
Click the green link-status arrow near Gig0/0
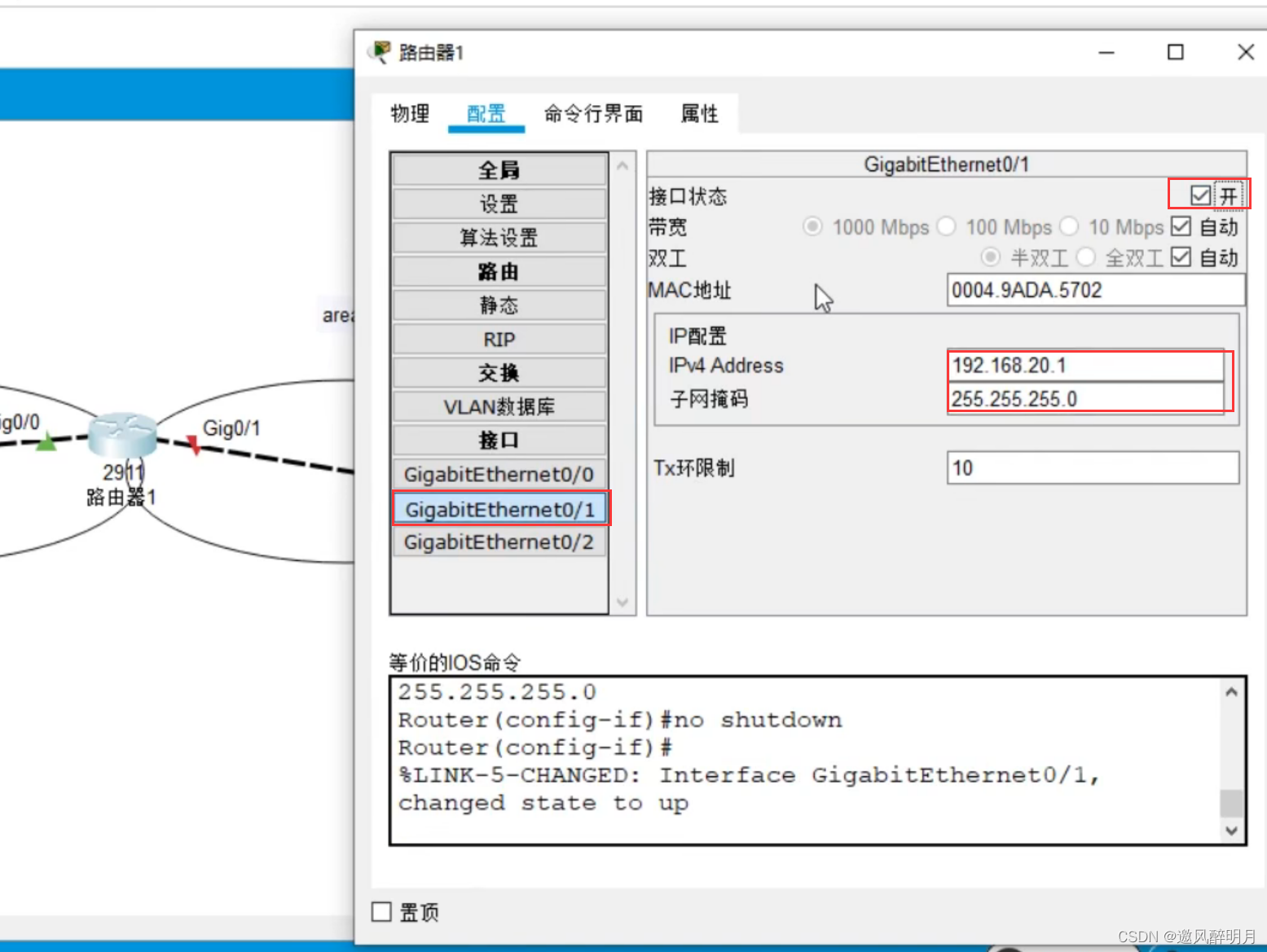(46, 441)
